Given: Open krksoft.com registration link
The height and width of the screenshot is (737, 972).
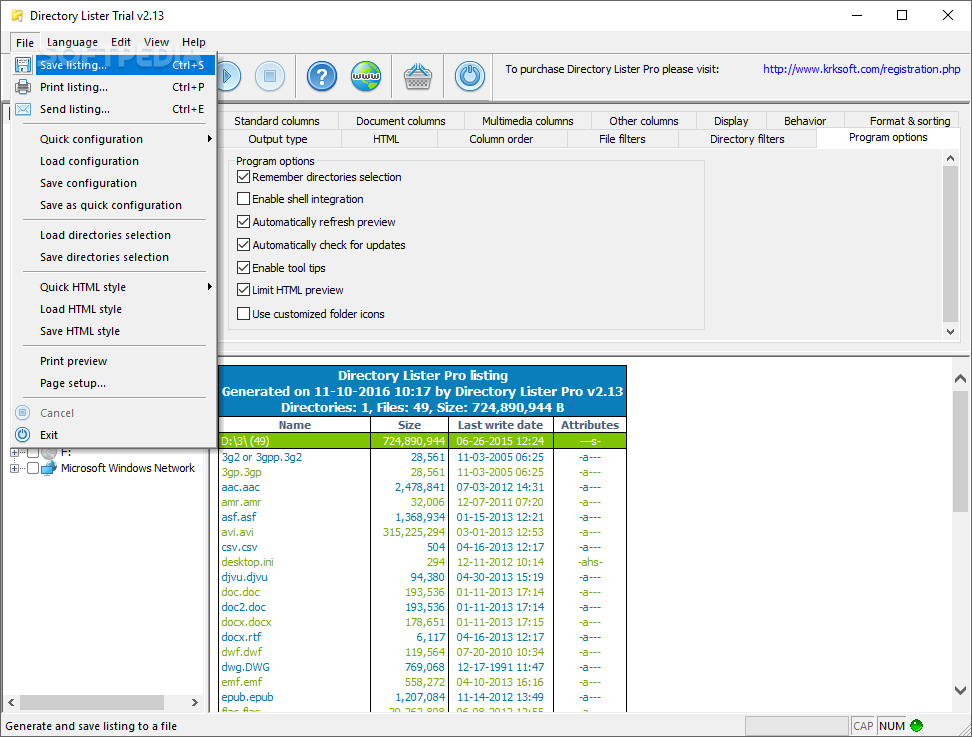Looking at the screenshot, I should tap(861, 69).
